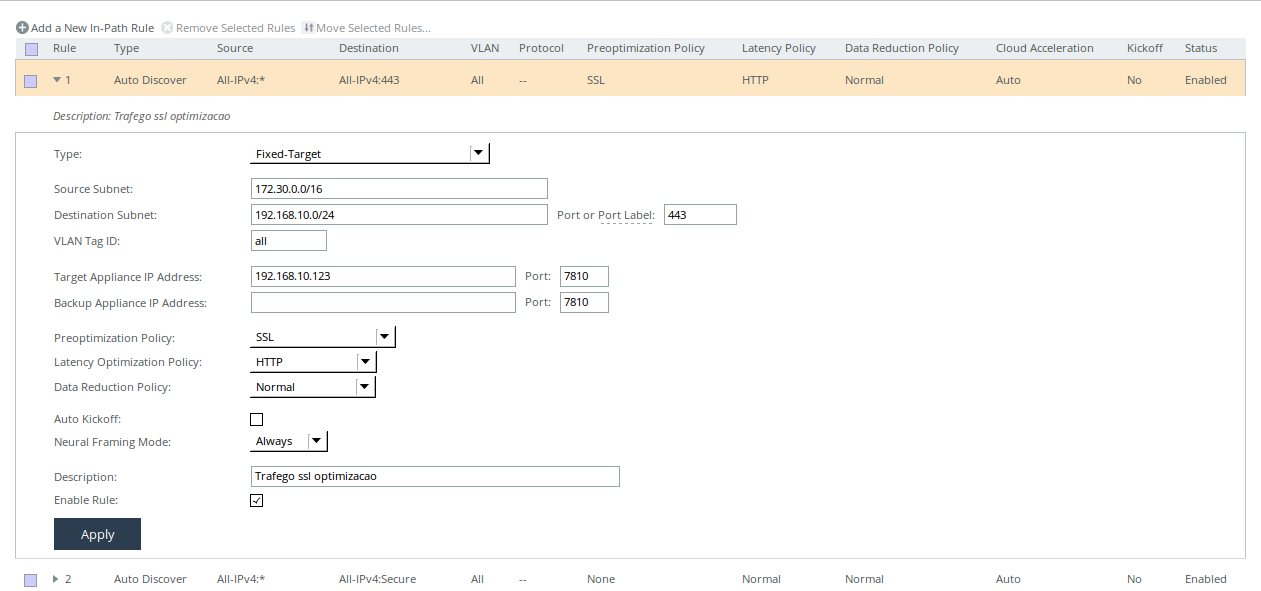The height and width of the screenshot is (591, 1261).
Task: Select the rule 2 row checkbox
Action: pyautogui.click(x=31, y=579)
